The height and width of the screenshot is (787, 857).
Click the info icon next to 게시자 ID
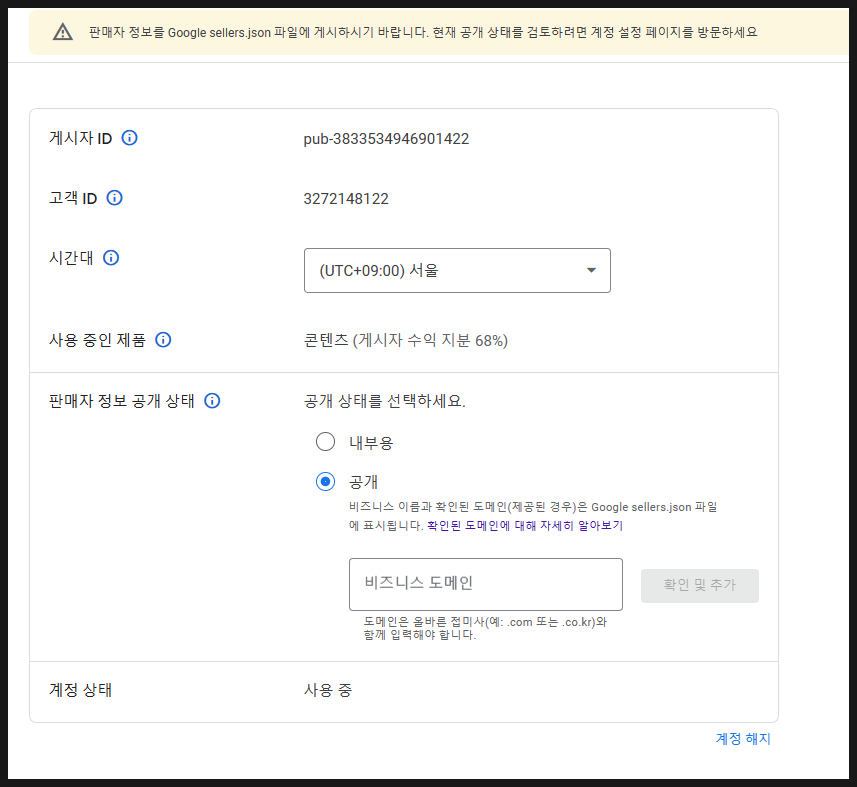130,138
